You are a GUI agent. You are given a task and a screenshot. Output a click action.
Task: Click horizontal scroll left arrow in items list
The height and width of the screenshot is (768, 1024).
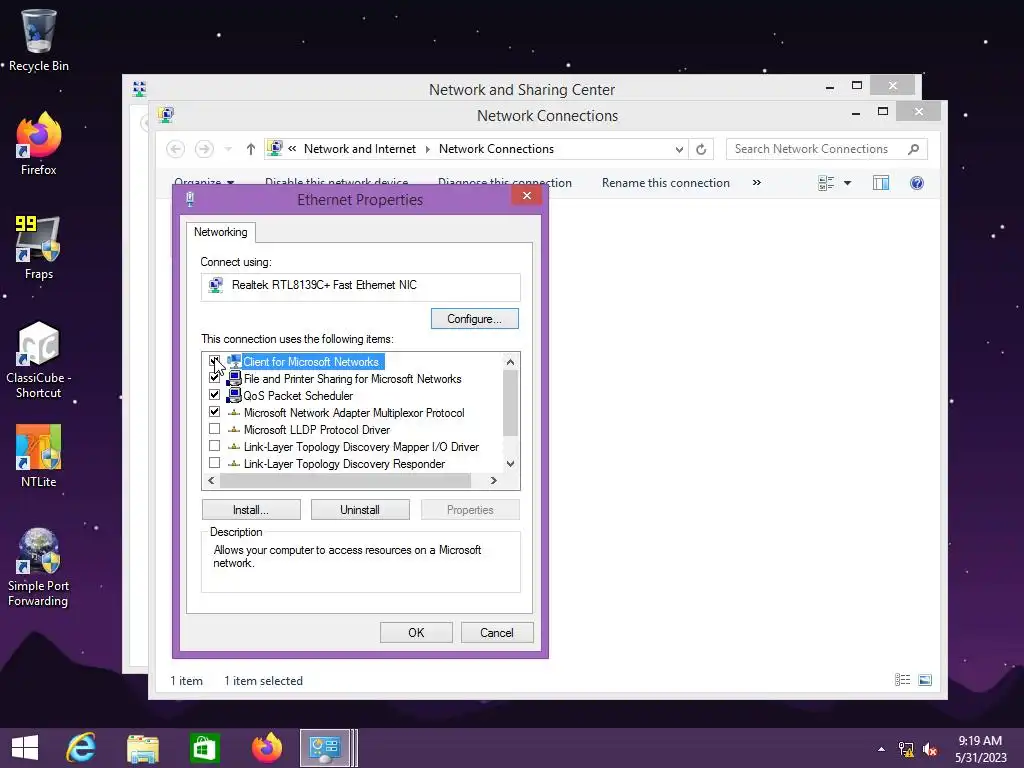[211, 480]
